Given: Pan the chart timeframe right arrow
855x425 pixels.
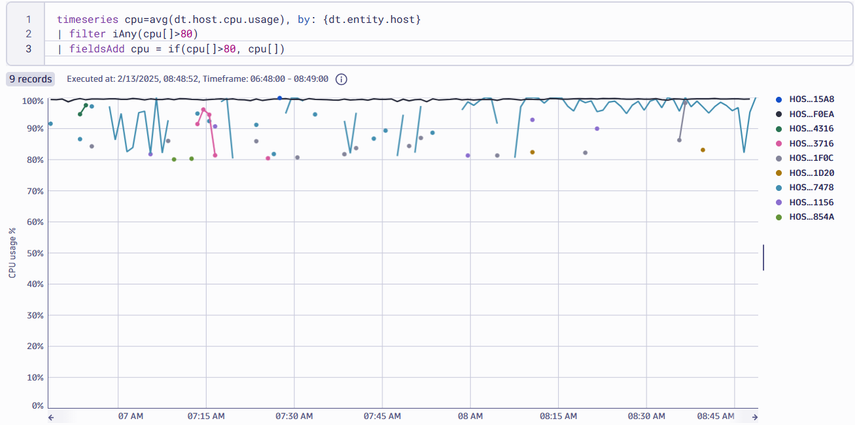Looking at the screenshot, I should coord(755,416).
